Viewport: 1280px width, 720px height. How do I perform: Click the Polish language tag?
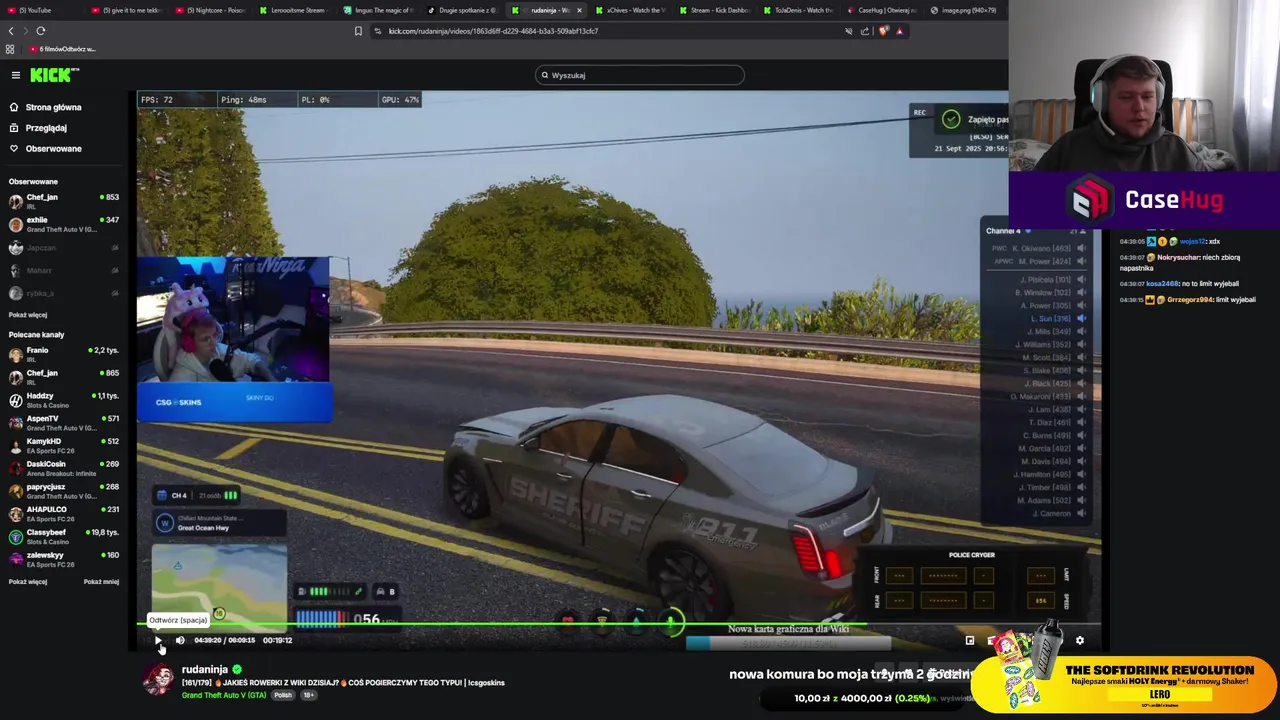click(283, 695)
